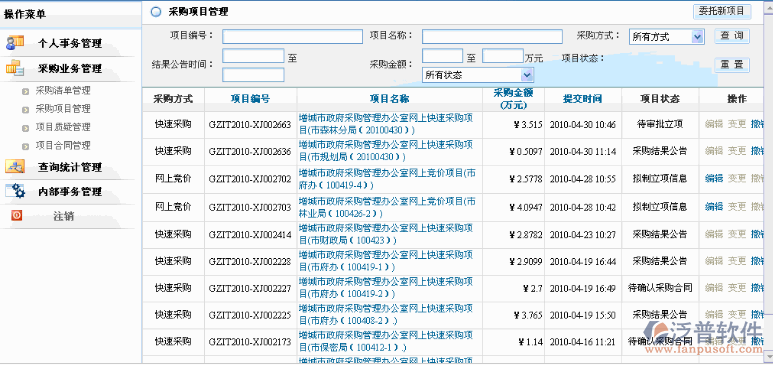Click 编辑 for project GZIT2010-XJ002703
This screenshot has height=365, width=773.
tap(714, 207)
